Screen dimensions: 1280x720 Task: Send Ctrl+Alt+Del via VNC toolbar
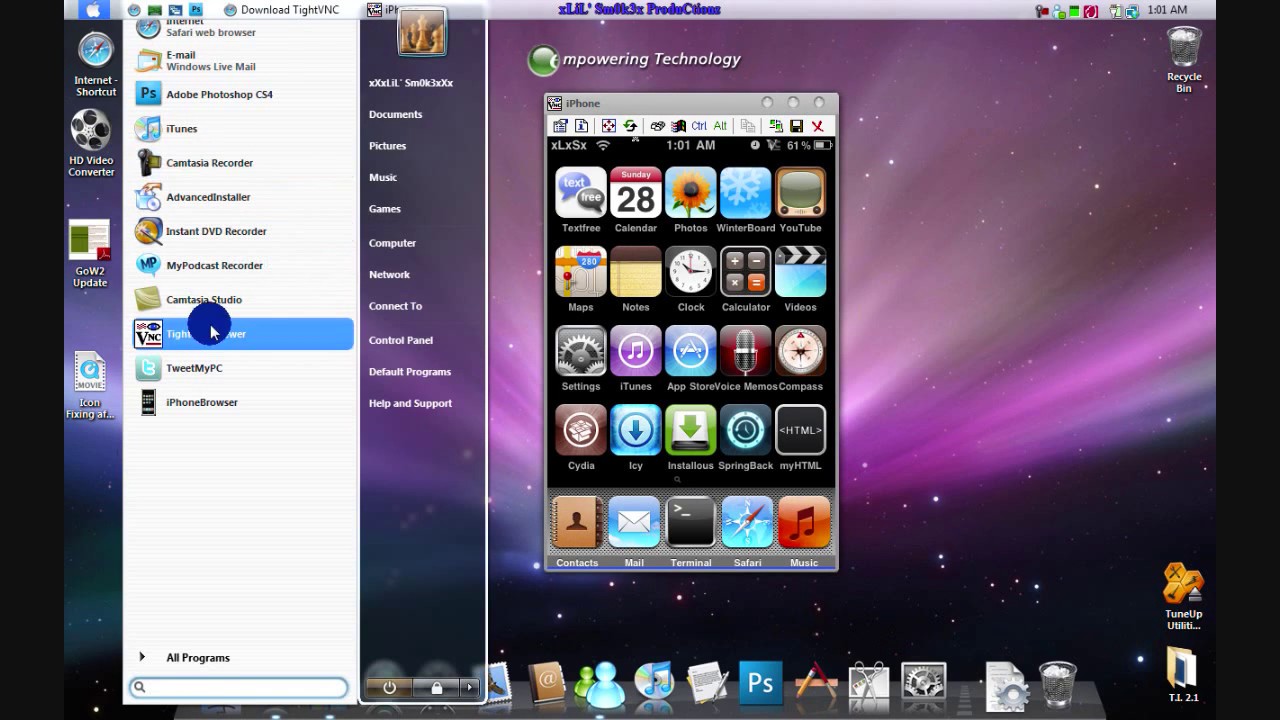(657, 126)
